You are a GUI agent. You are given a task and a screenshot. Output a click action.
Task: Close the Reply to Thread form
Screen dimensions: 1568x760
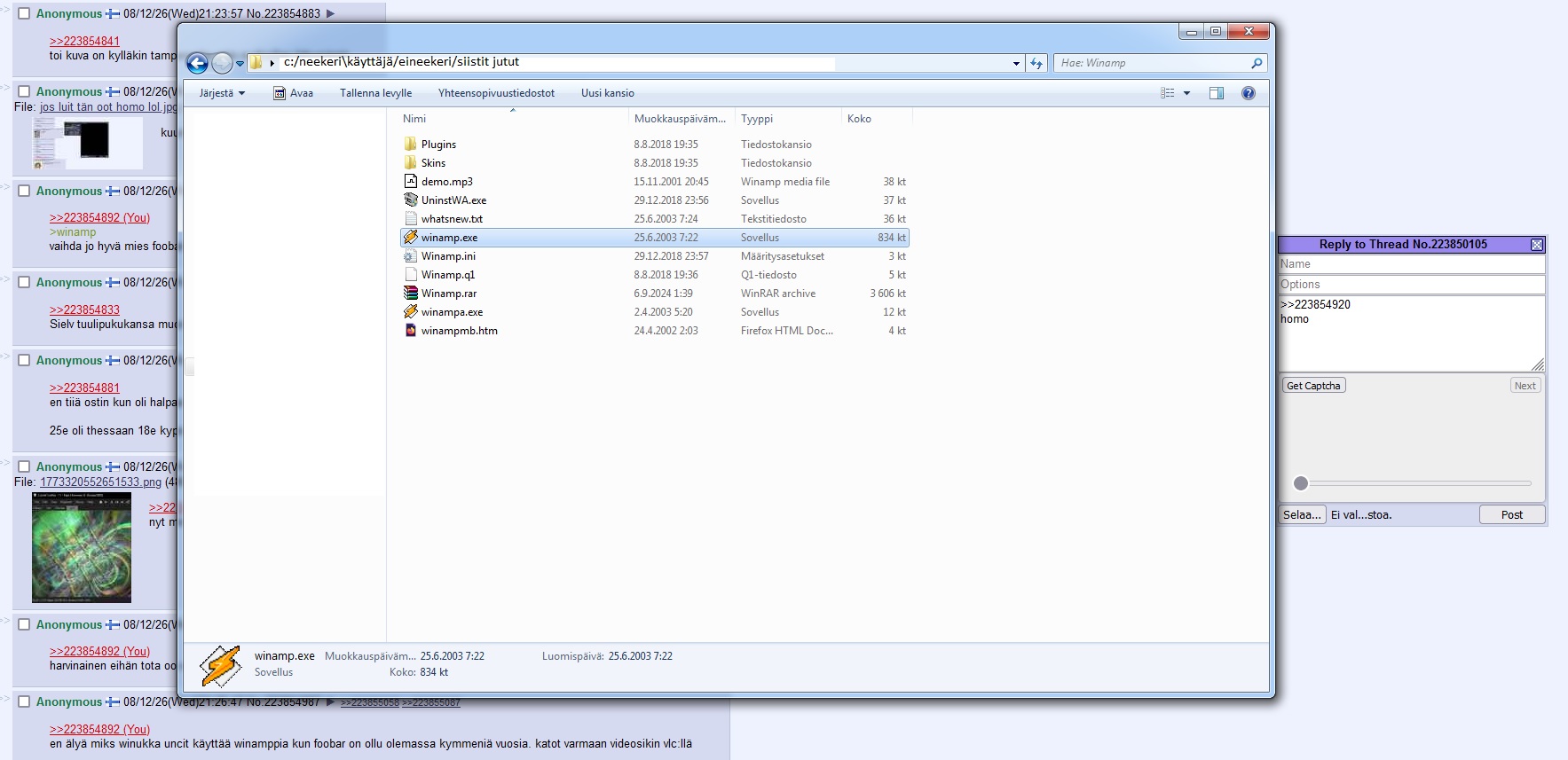click(1537, 245)
